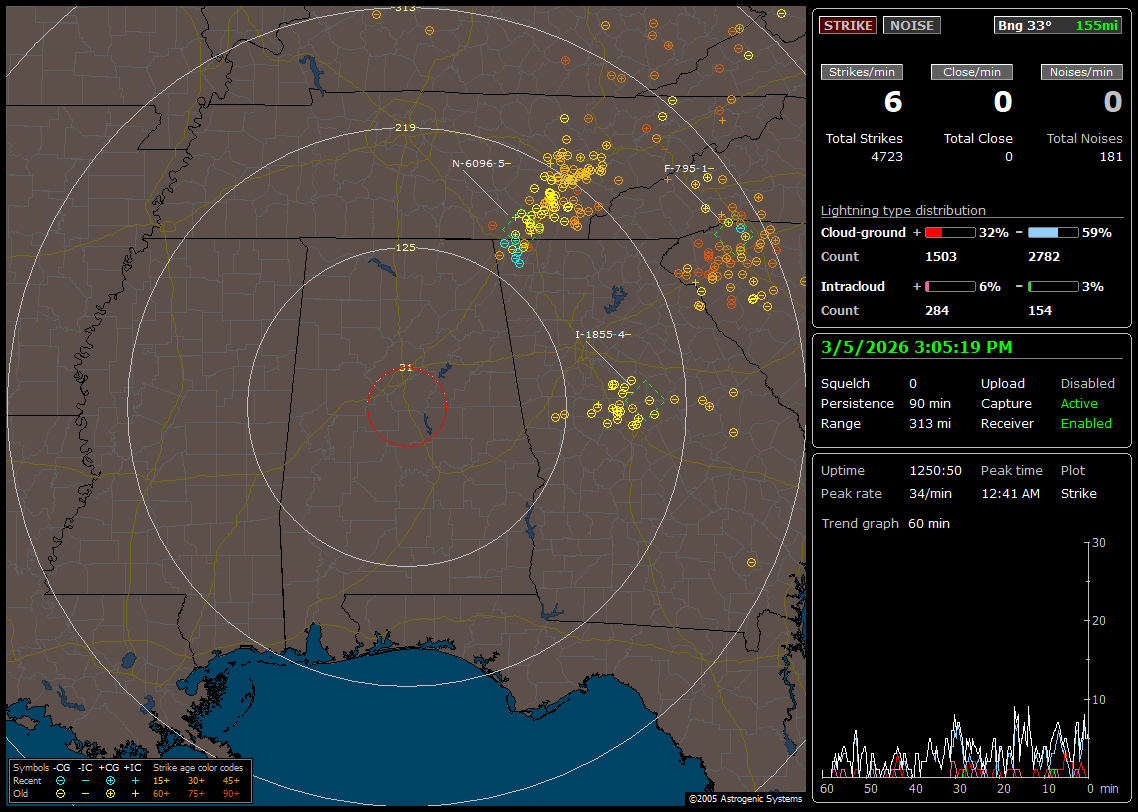Click the negative cloud-ground blue percentage bar
This screenshot has height=812, width=1138.
(x=1053, y=232)
